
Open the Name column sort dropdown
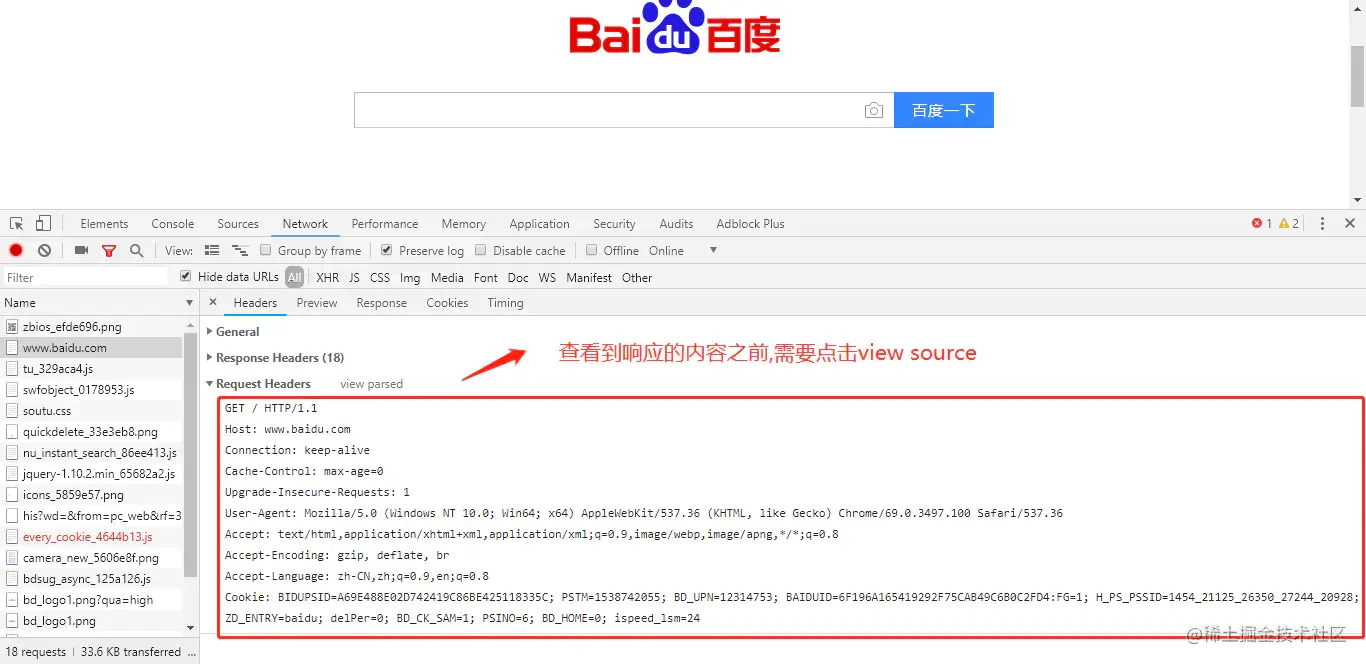coord(189,302)
